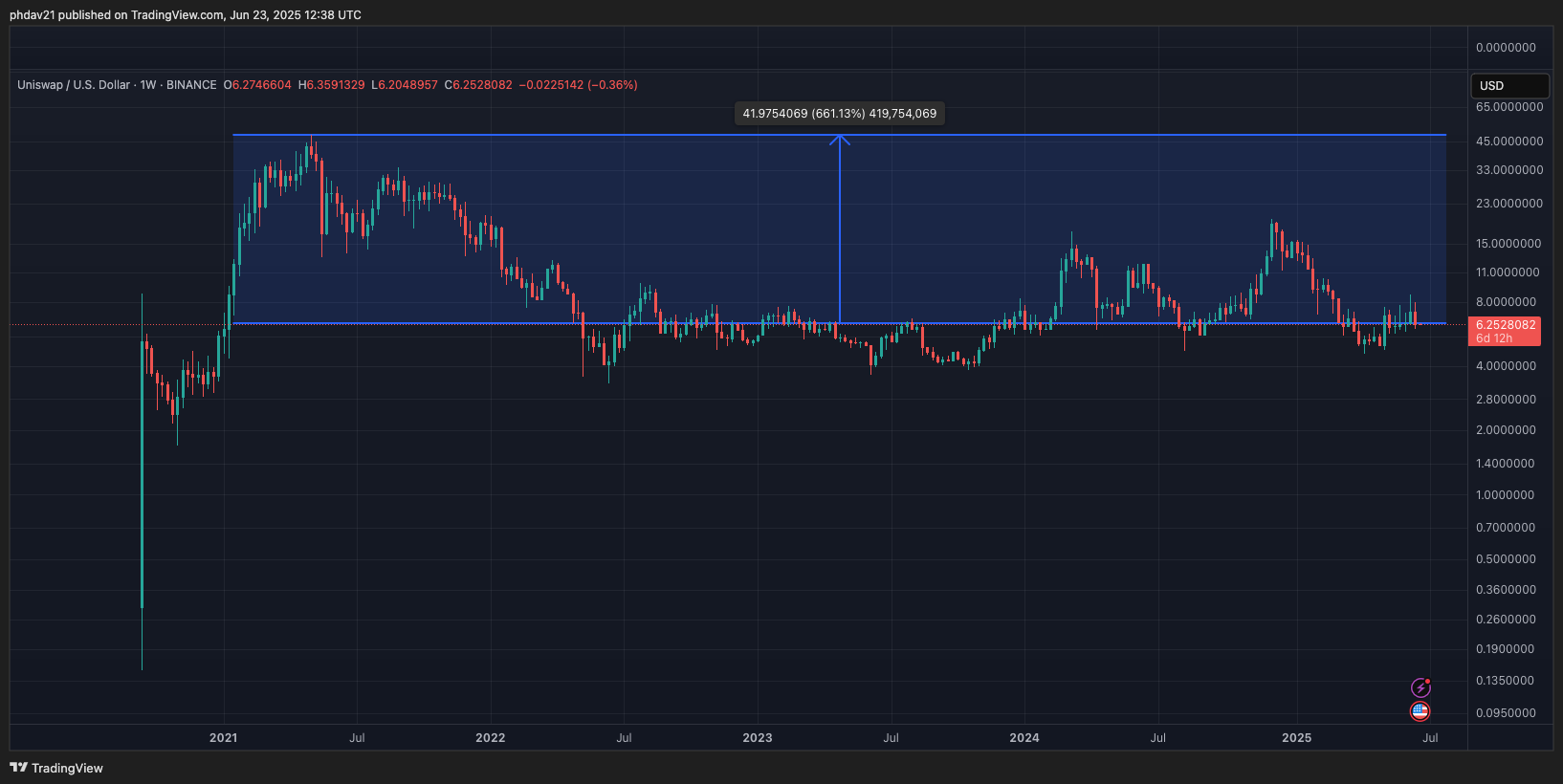This screenshot has width=1563, height=784.
Task: Click the purple lightning bolt event icon
Action: point(1420,687)
